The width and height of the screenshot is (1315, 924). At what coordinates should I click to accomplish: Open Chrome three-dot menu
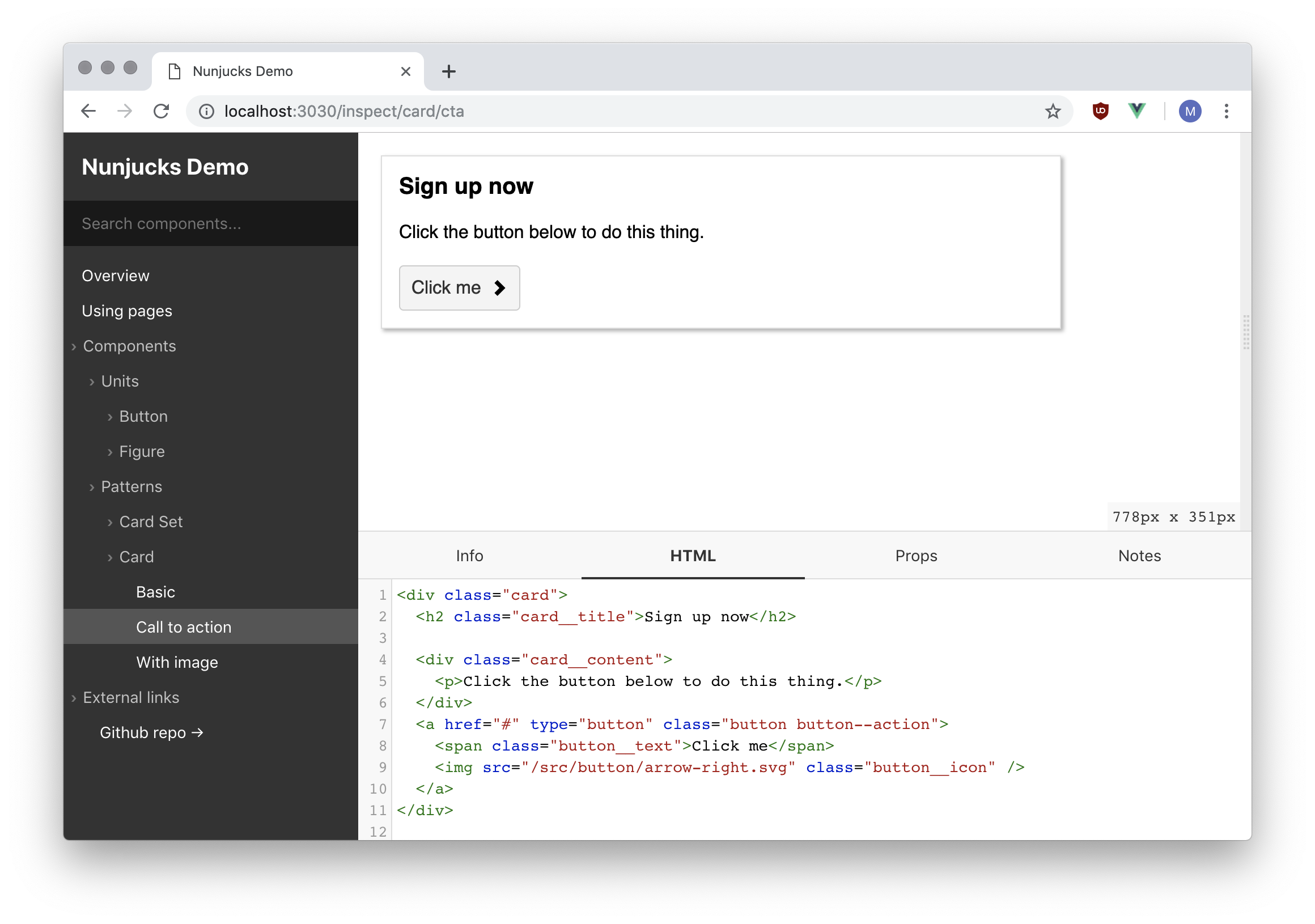click(1226, 111)
